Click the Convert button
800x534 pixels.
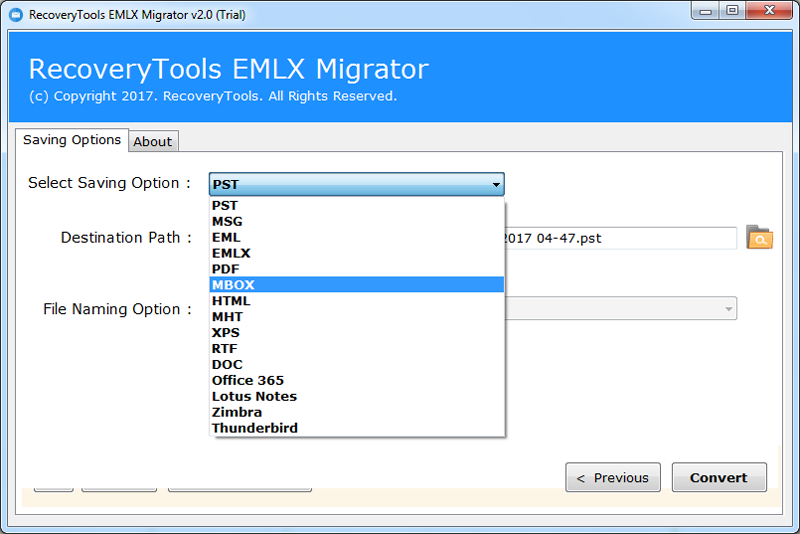(x=719, y=477)
